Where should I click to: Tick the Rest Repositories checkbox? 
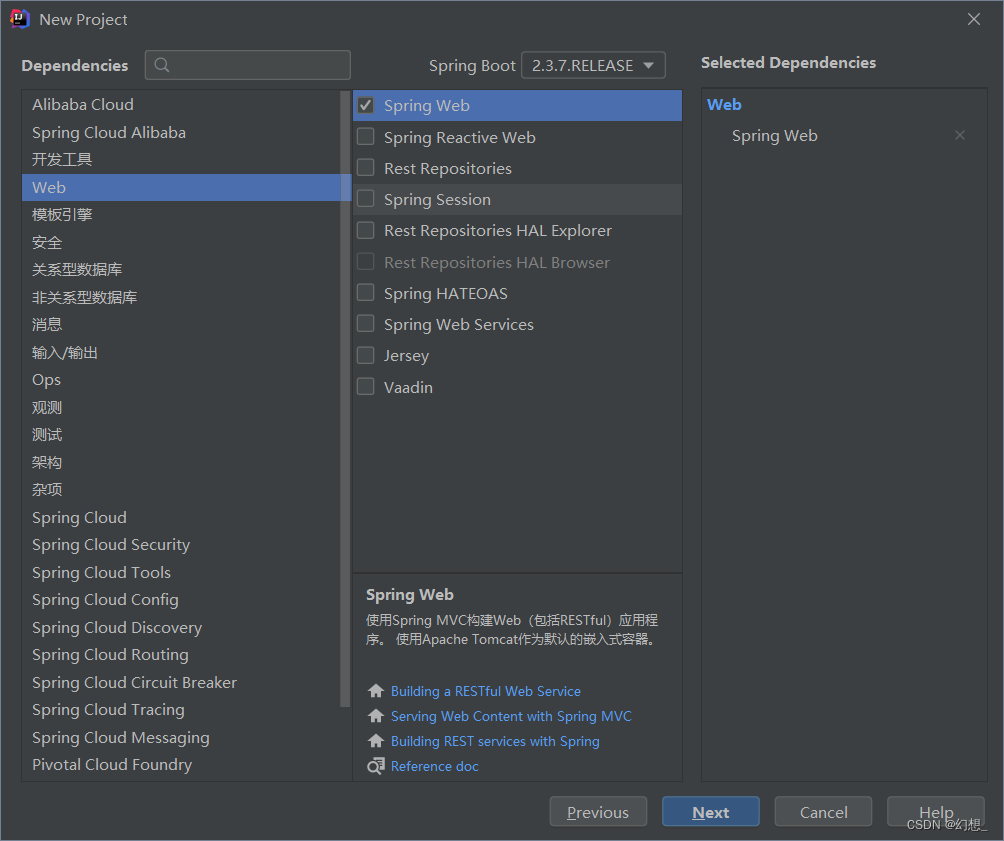(x=366, y=168)
